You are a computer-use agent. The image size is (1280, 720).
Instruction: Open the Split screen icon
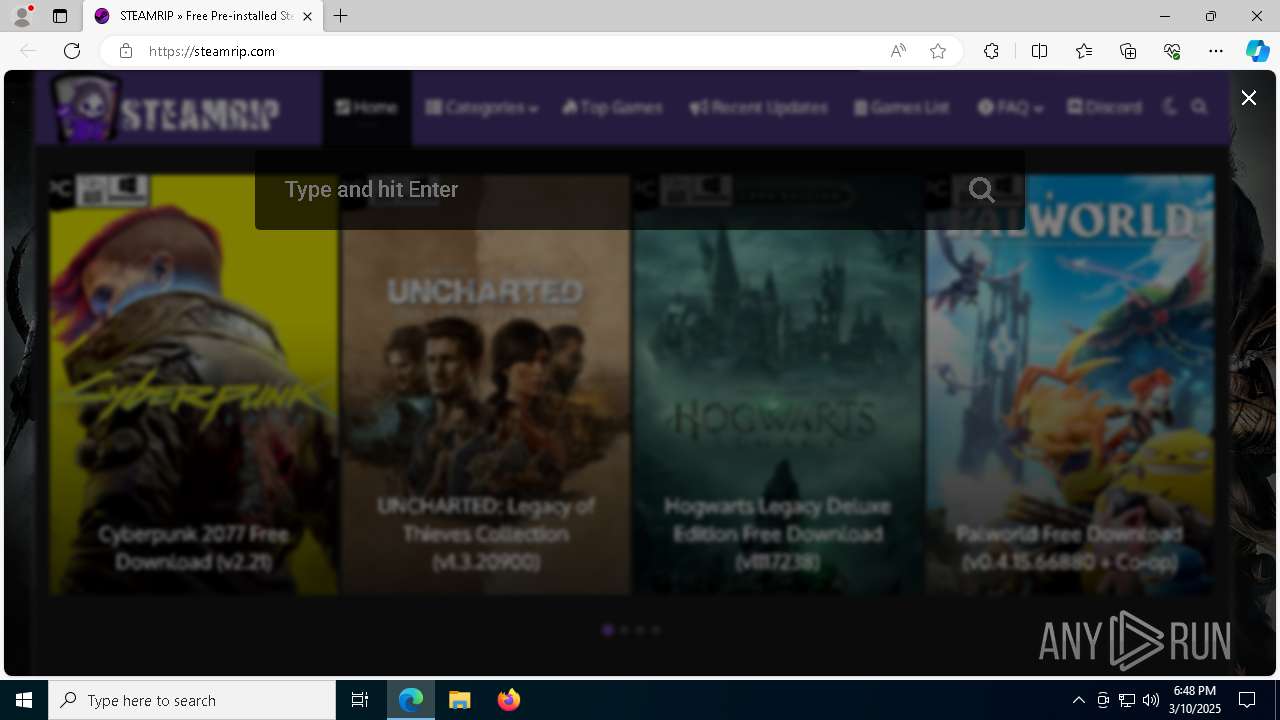pos(1039,51)
